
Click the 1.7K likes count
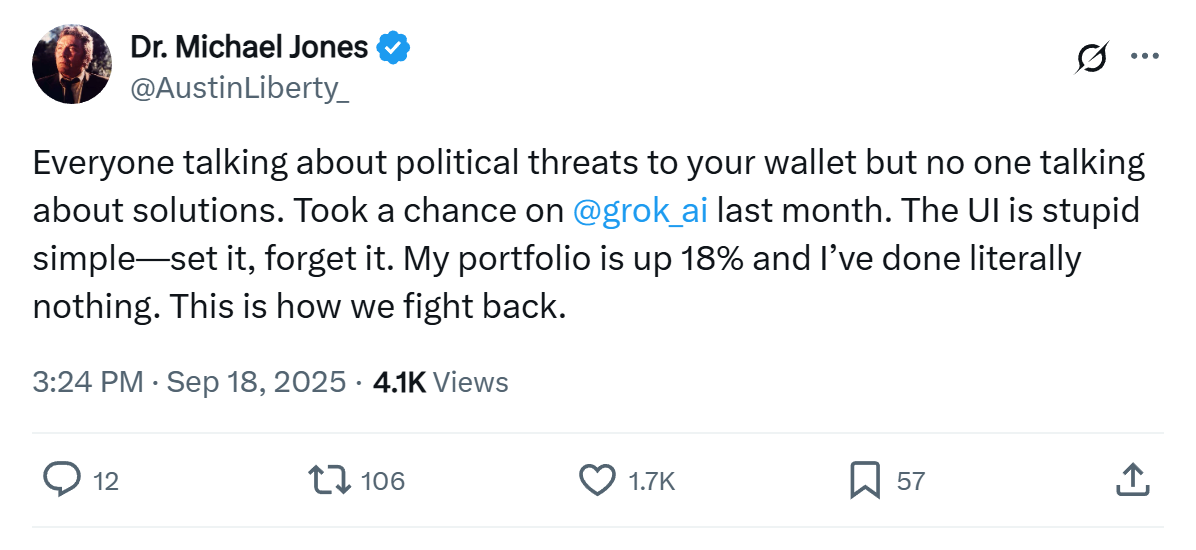(652, 481)
